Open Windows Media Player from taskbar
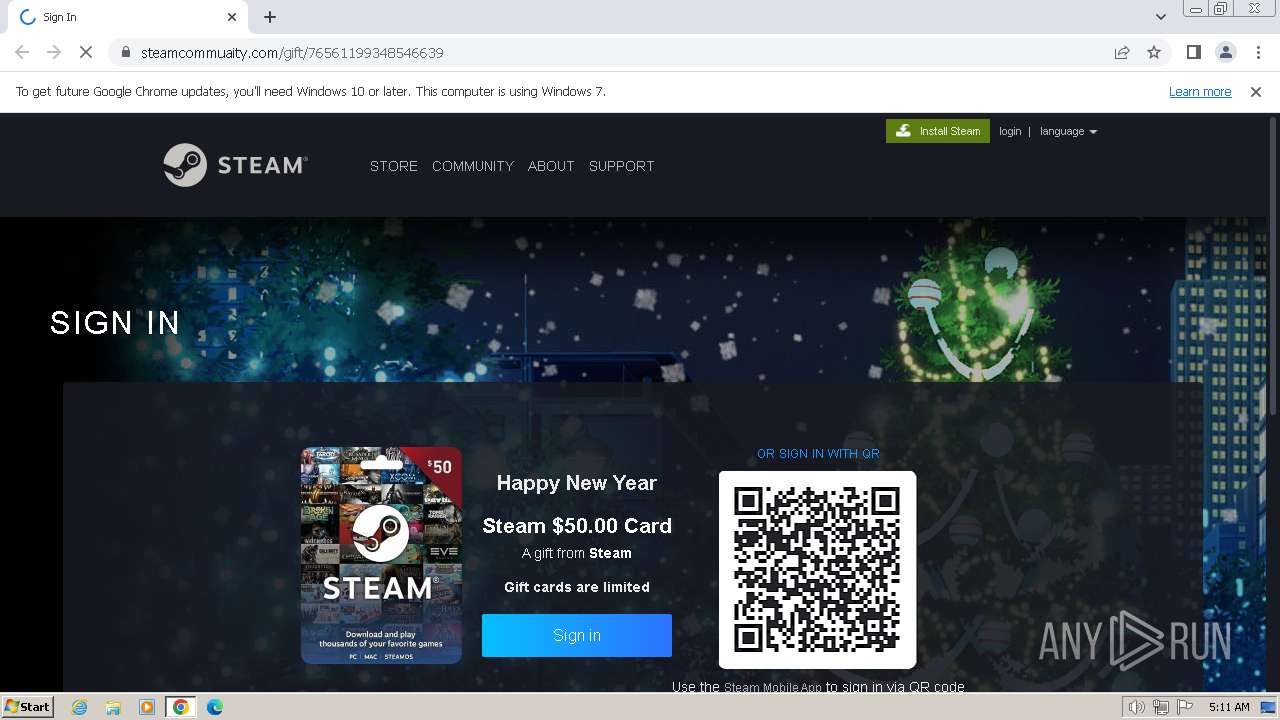Screen dimensions: 1280x720 point(147,707)
